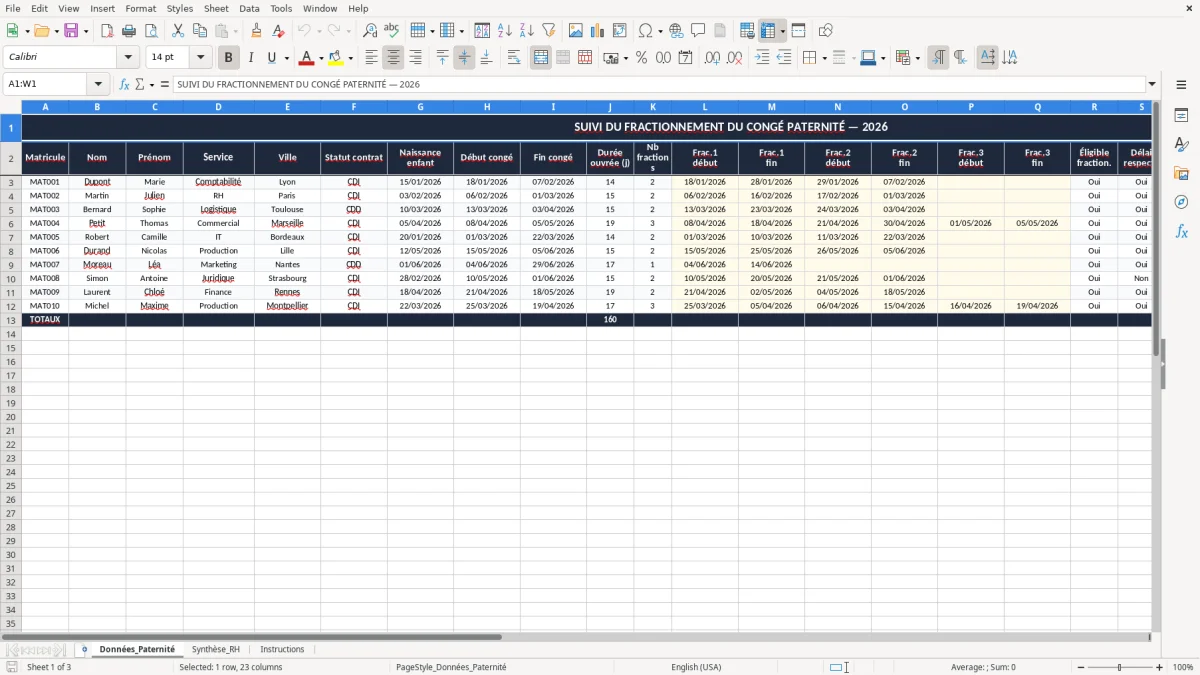The width and height of the screenshot is (1200, 675).
Task: Open the font name dropdown
Action: [128, 58]
